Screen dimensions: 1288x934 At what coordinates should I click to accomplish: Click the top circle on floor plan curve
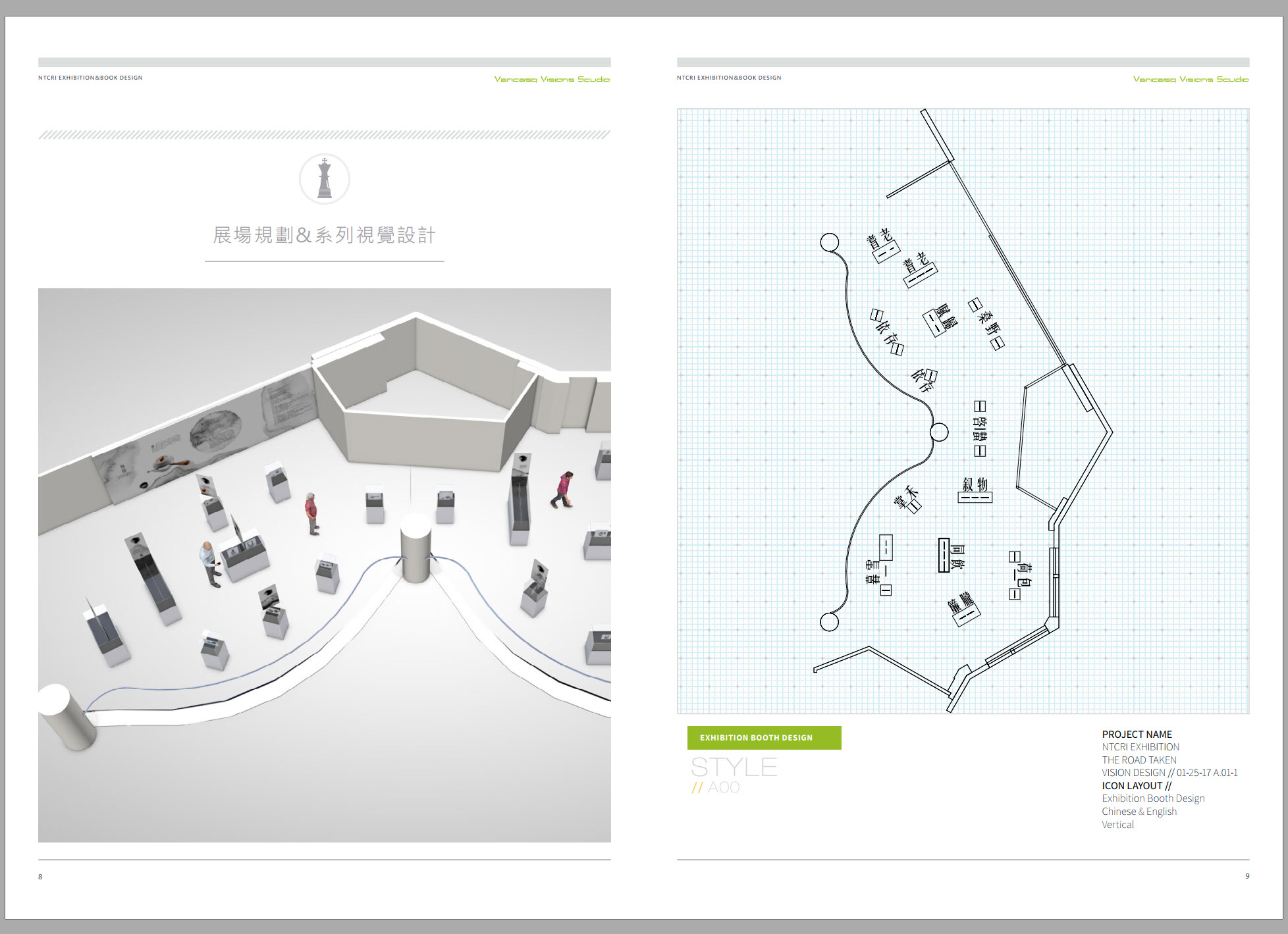pyautogui.click(x=830, y=242)
